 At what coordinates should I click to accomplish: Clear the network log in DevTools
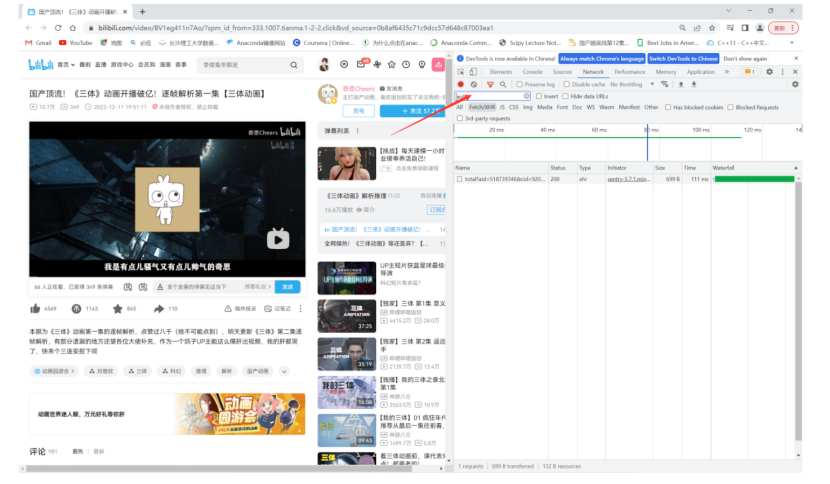[474, 84]
